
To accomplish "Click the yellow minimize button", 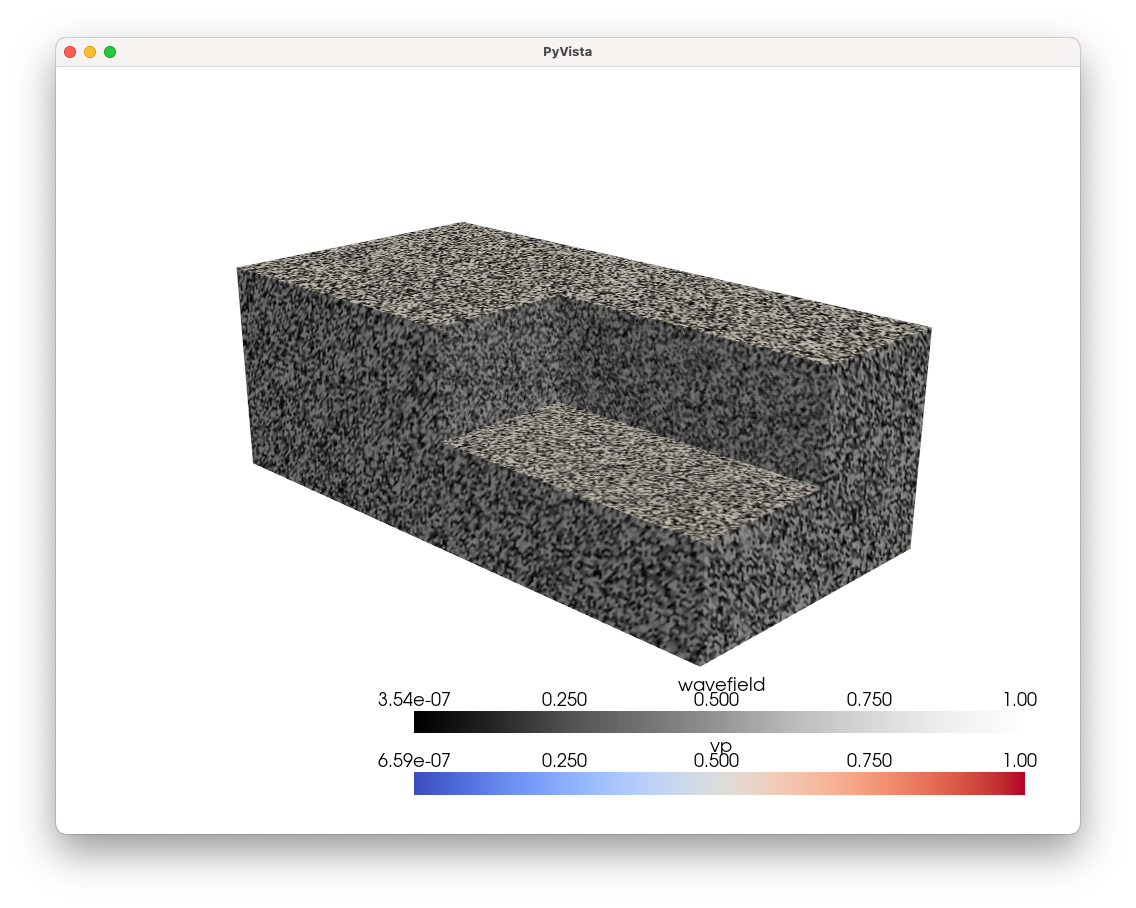I will pyautogui.click(x=89, y=51).
